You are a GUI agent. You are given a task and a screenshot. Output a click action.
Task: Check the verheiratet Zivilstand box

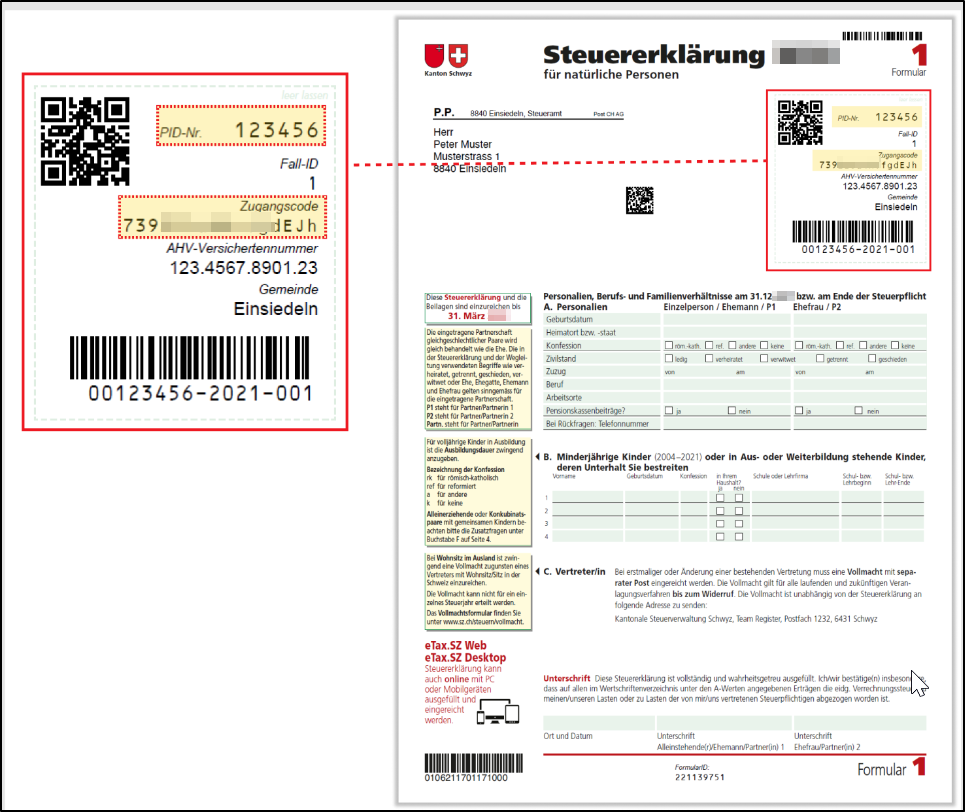pos(709,358)
